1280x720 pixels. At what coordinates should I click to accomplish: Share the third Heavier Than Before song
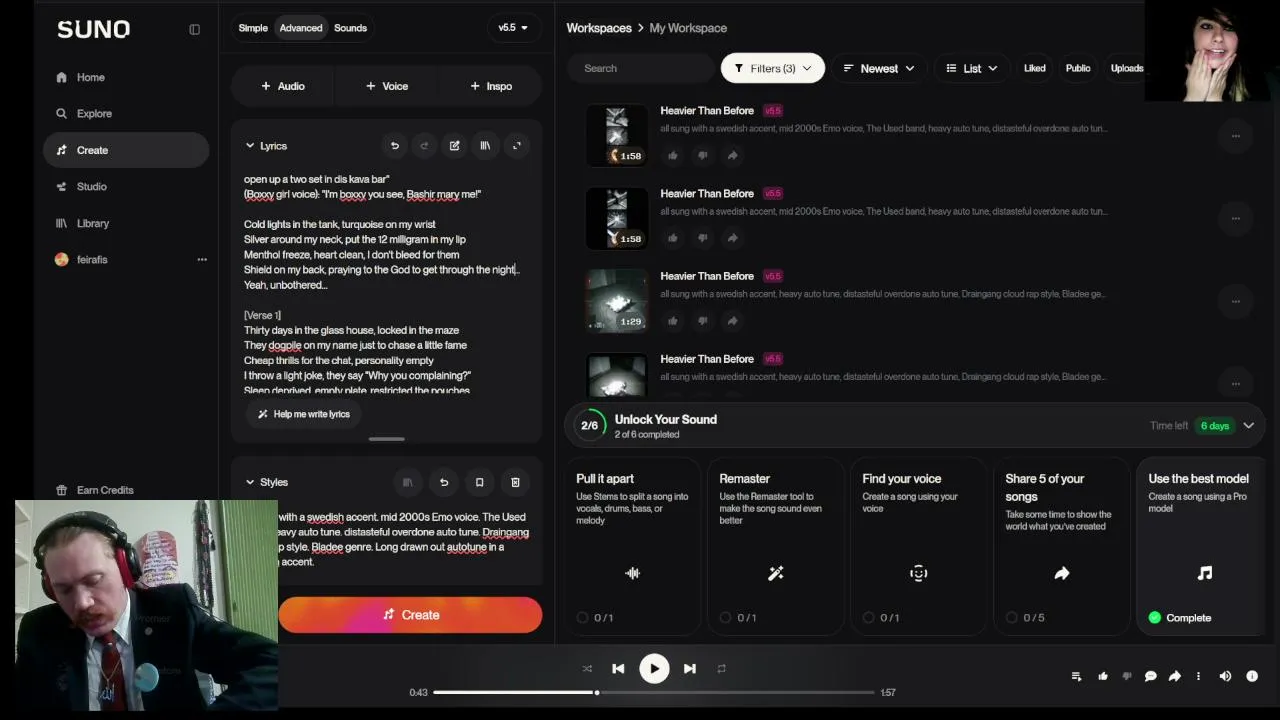(733, 321)
